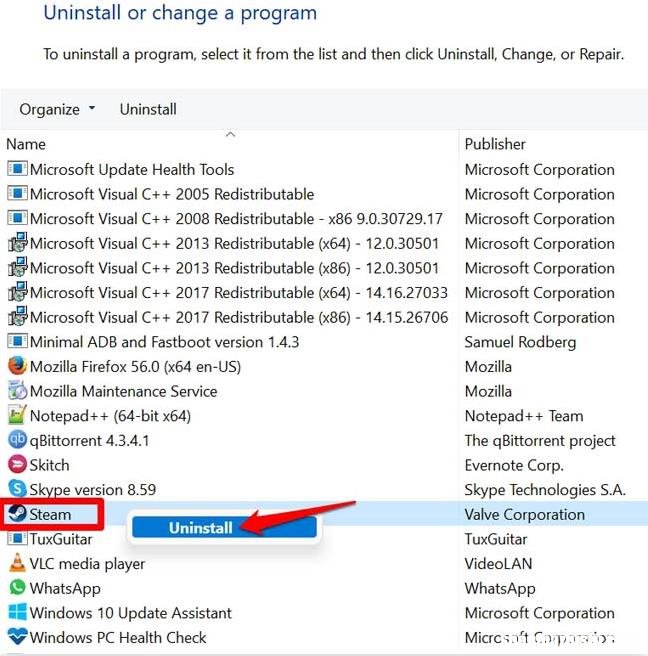Select the Skitch program name
The height and width of the screenshot is (656, 648).
coord(49,465)
